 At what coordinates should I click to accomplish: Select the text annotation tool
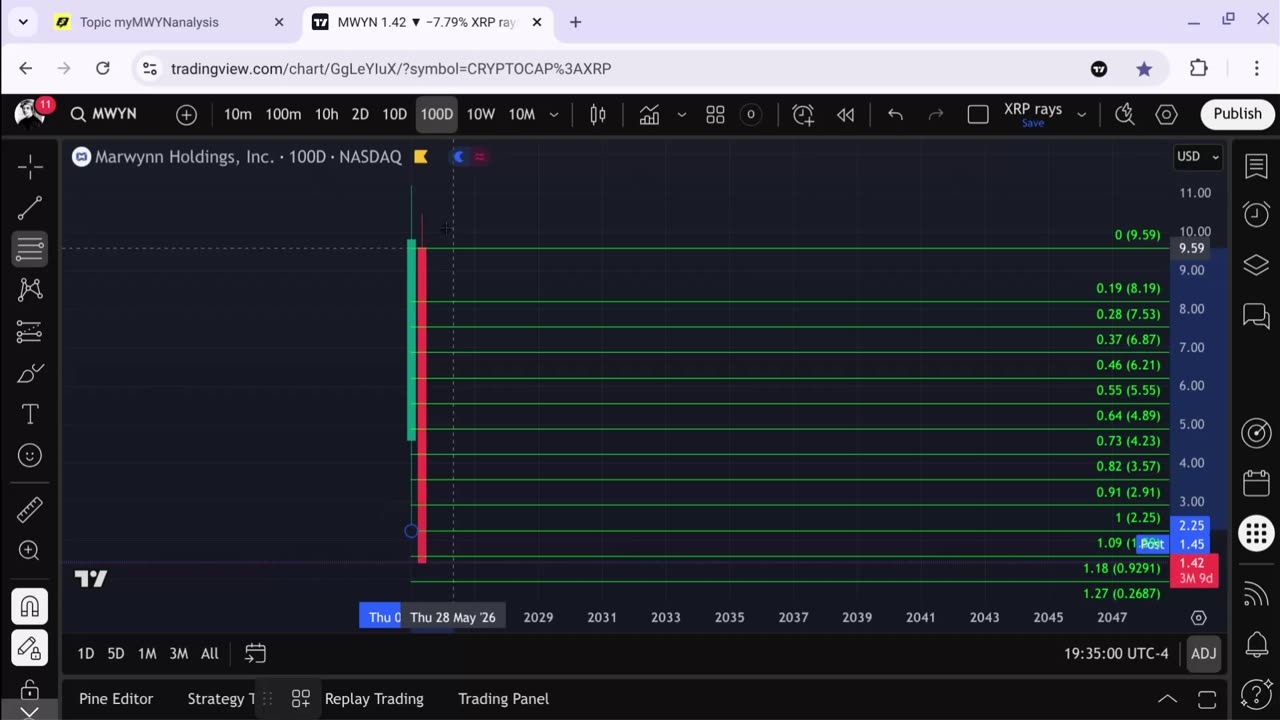[x=30, y=414]
